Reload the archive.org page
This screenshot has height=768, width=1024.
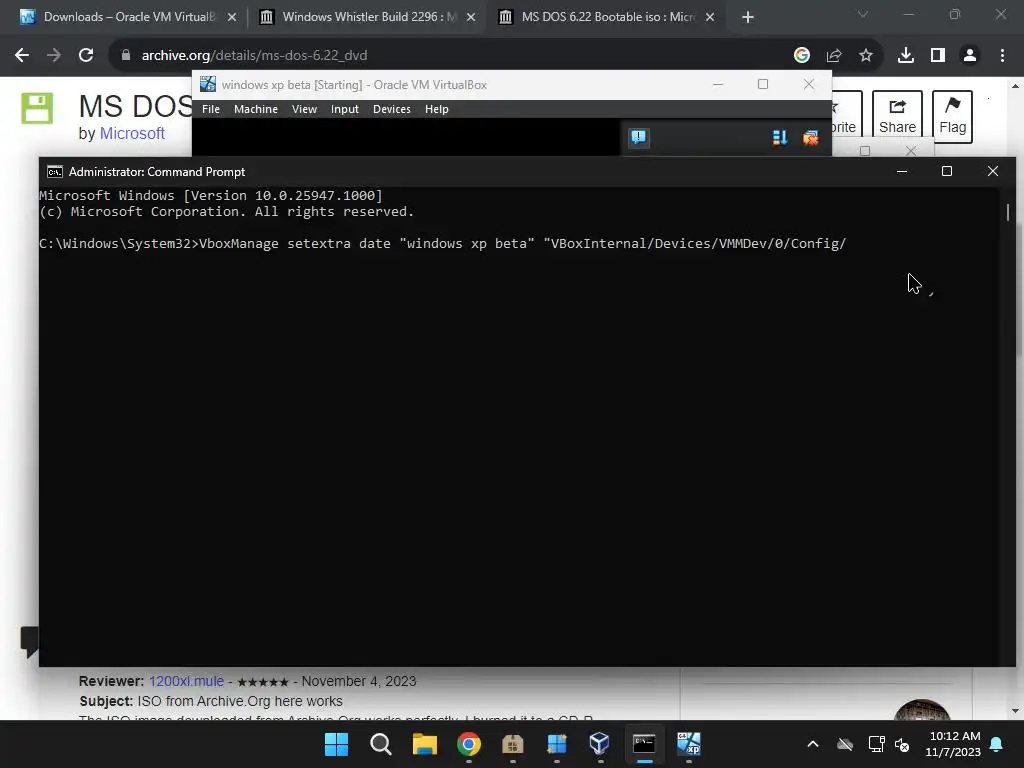(x=86, y=56)
